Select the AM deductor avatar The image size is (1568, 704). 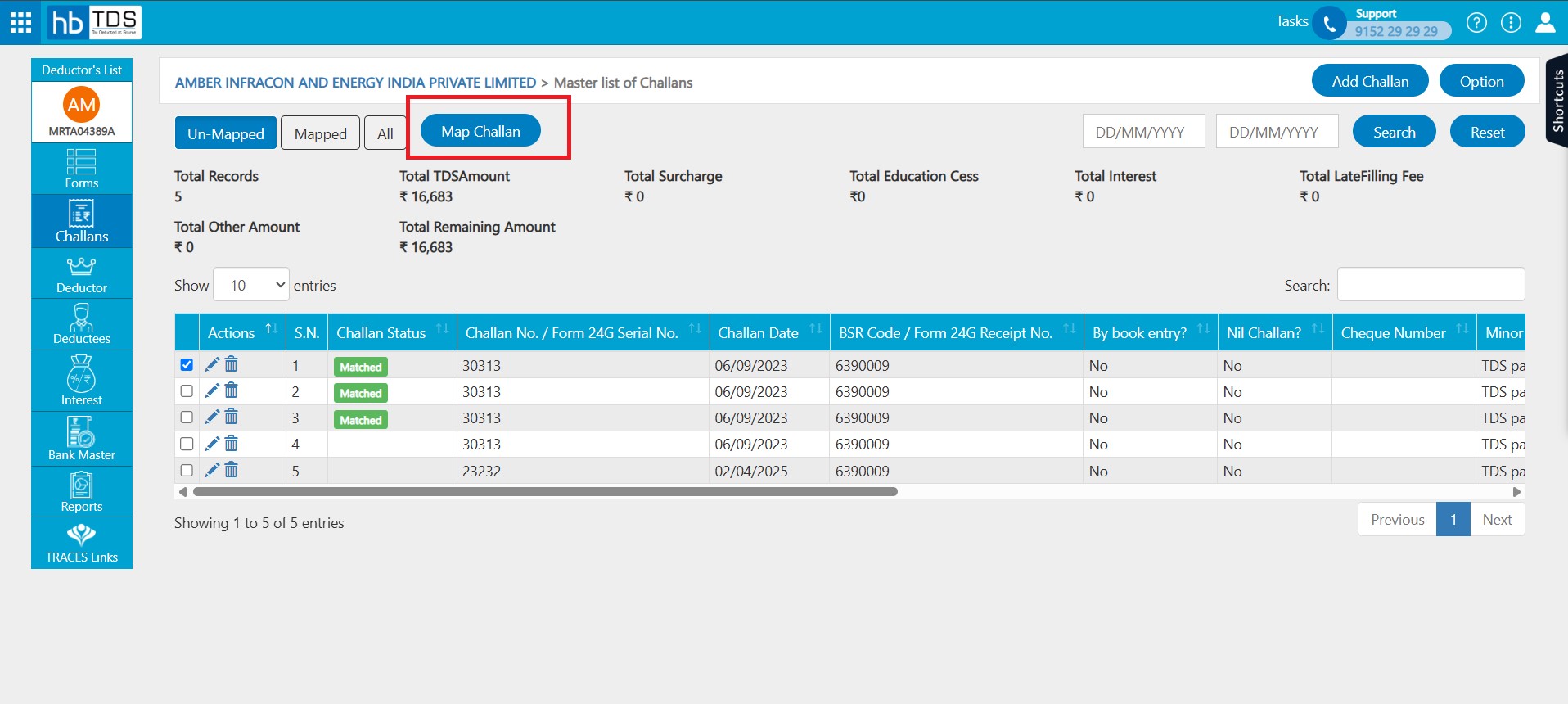click(x=82, y=105)
